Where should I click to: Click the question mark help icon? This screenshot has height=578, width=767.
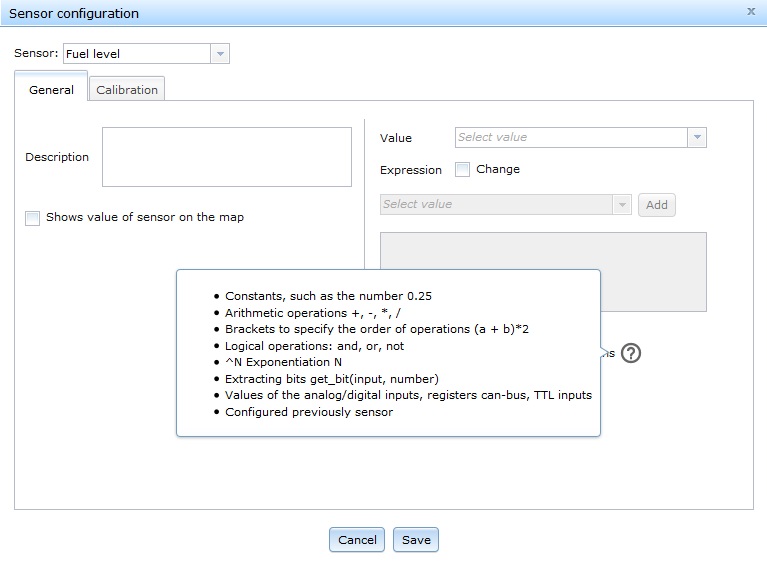(631, 353)
